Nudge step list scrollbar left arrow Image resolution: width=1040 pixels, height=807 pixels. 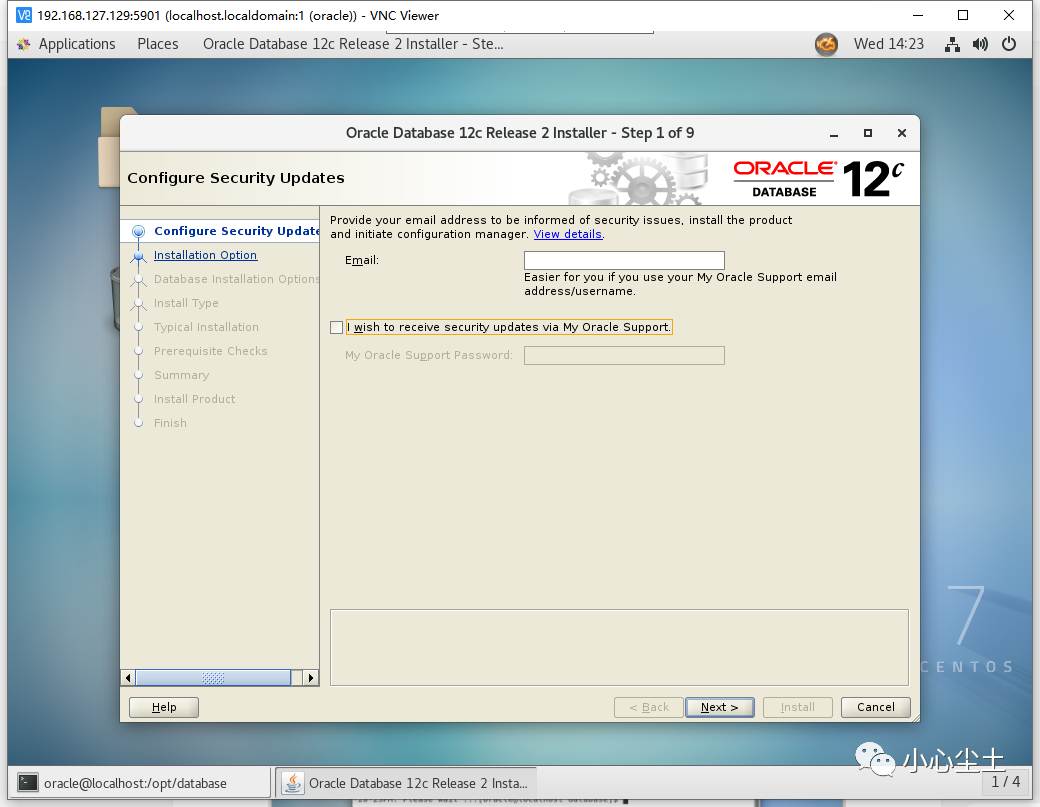click(128, 678)
